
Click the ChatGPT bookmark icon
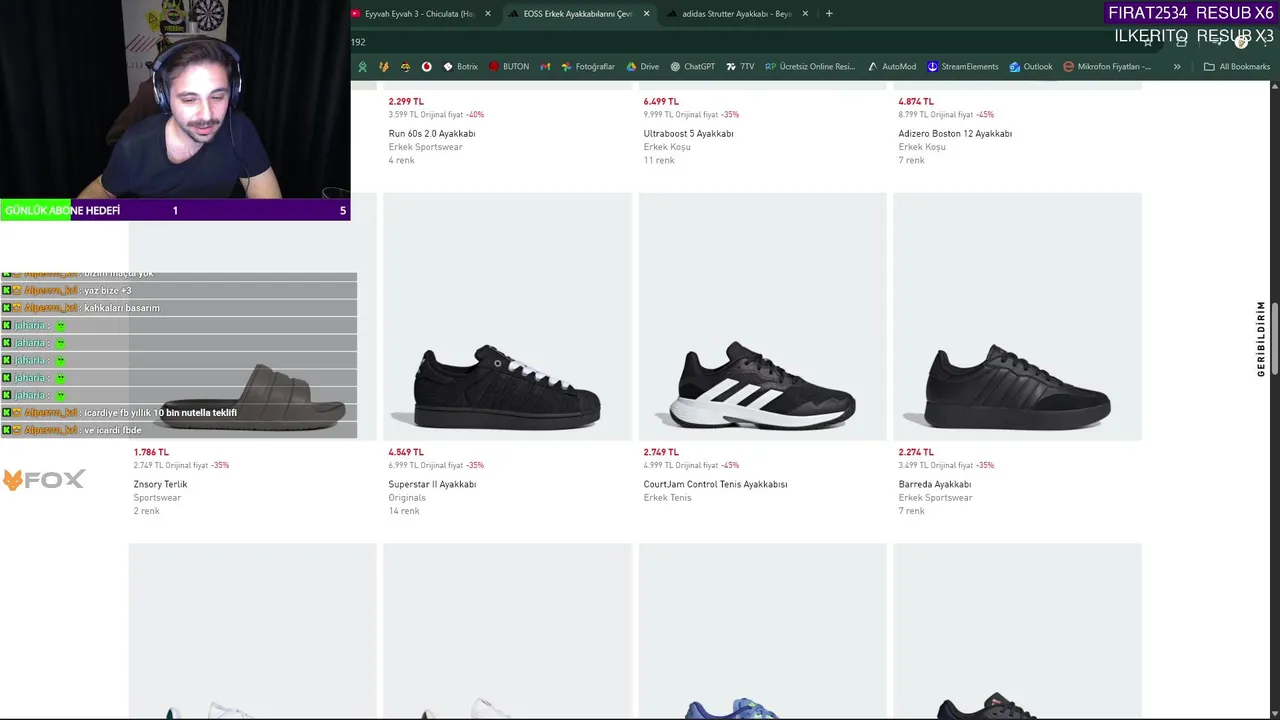click(x=675, y=67)
